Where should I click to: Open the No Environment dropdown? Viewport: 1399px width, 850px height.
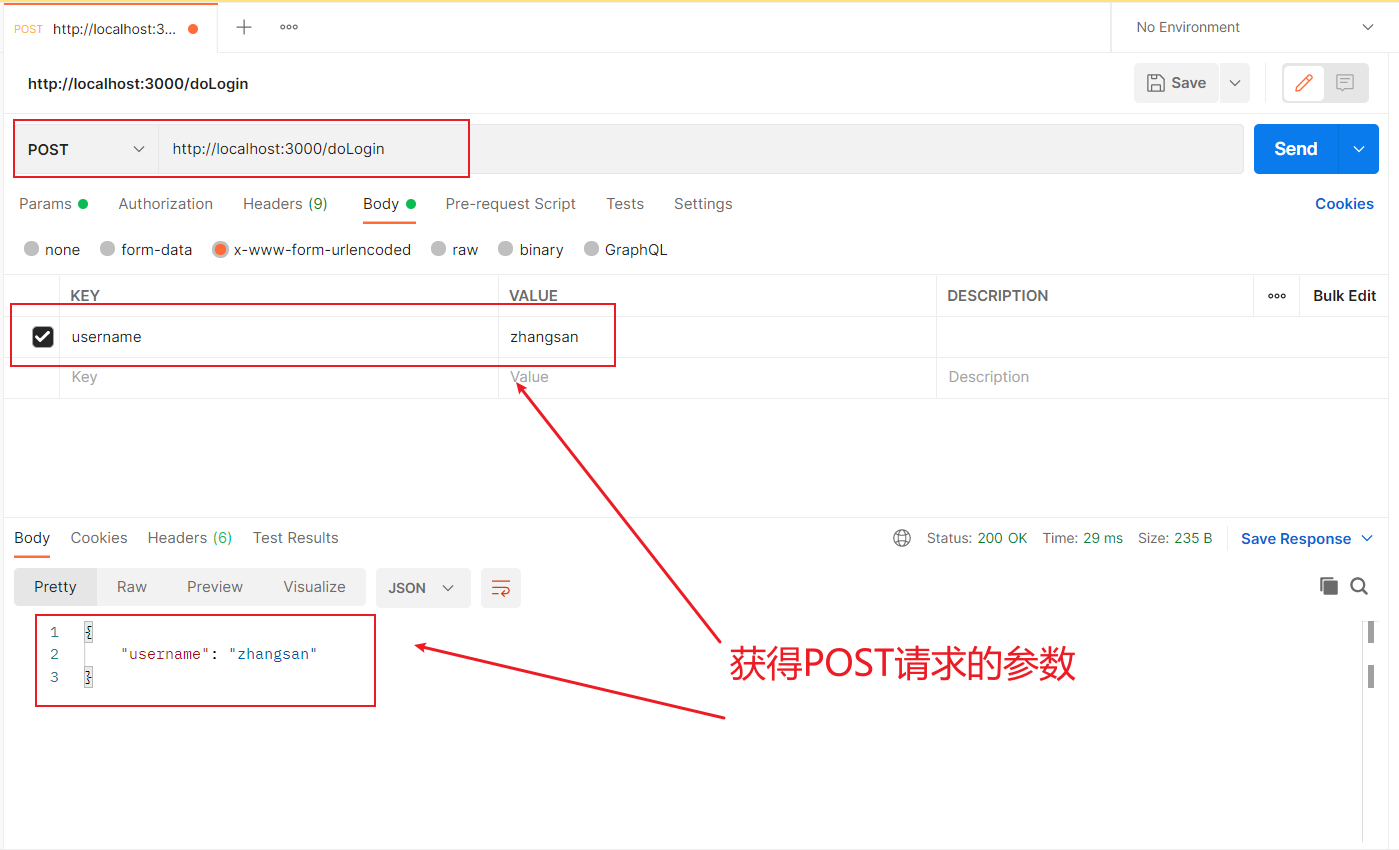[1255, 27]
